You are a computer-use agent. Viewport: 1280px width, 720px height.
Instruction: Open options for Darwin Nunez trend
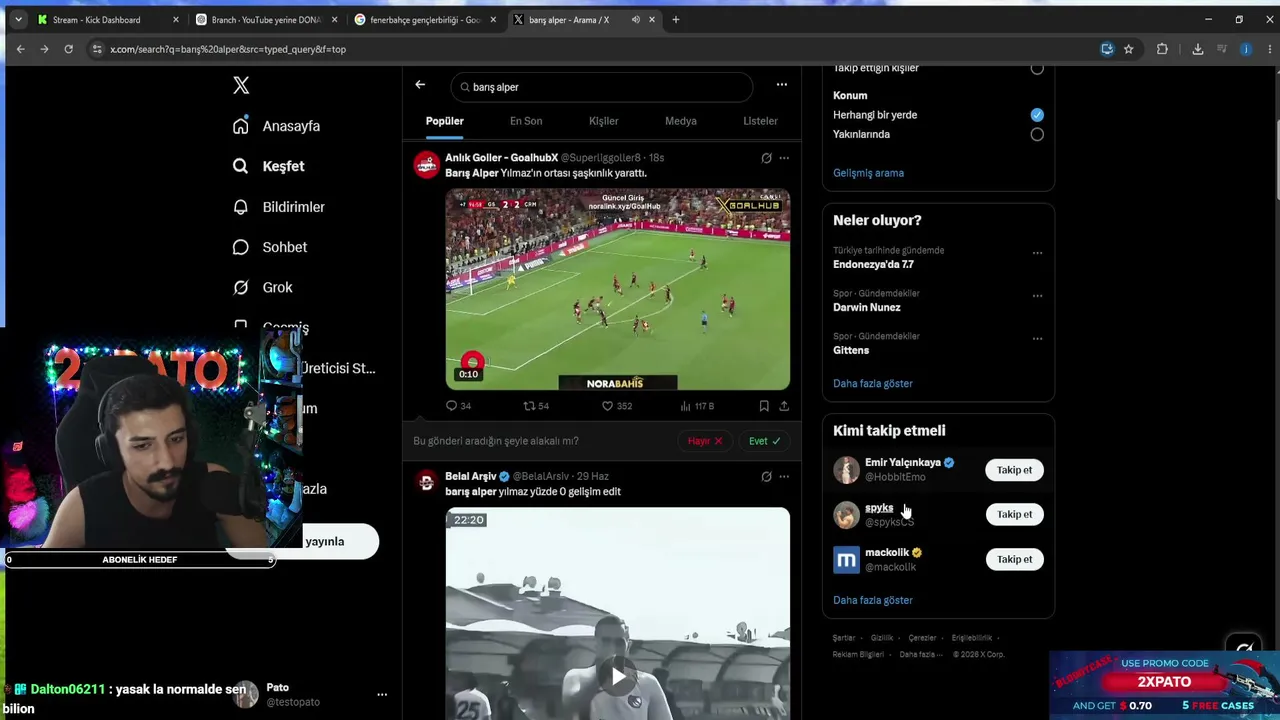(x=1037, y=296)
